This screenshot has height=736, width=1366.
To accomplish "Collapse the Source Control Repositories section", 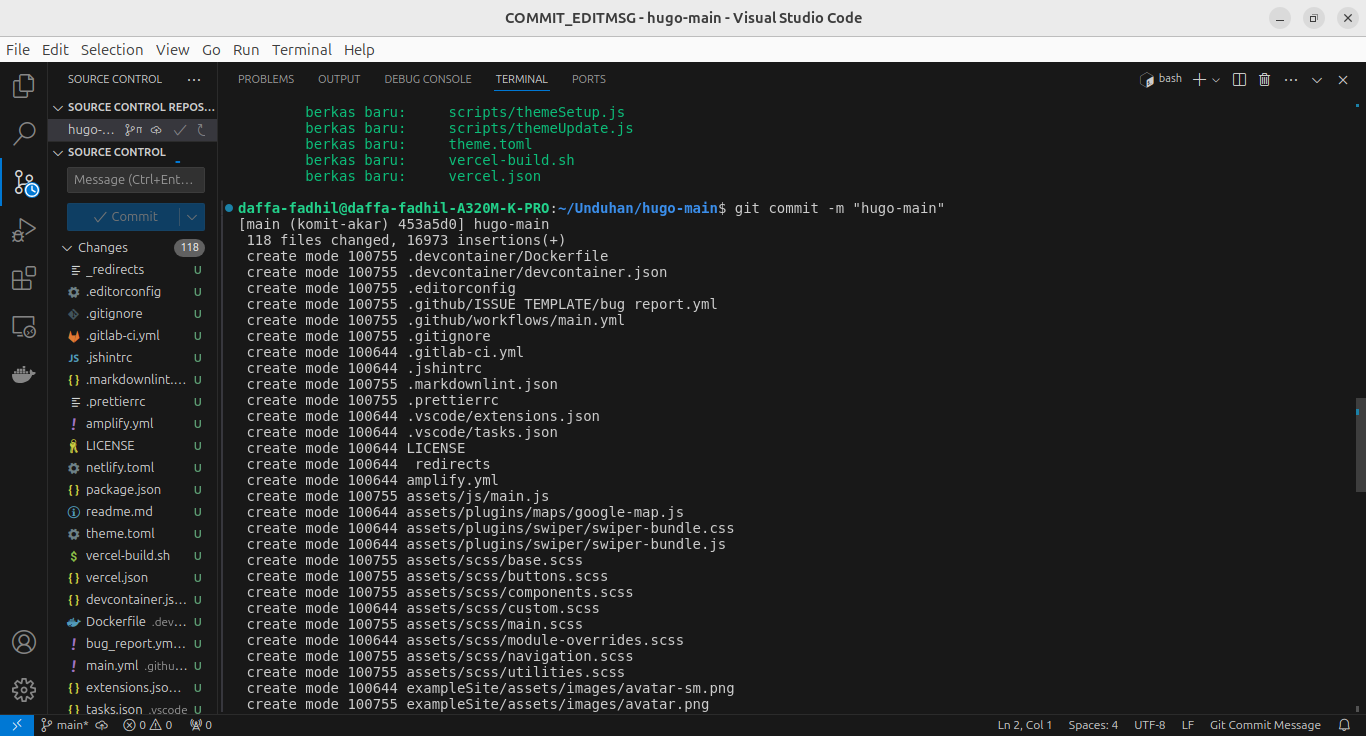I will (133, 107).
